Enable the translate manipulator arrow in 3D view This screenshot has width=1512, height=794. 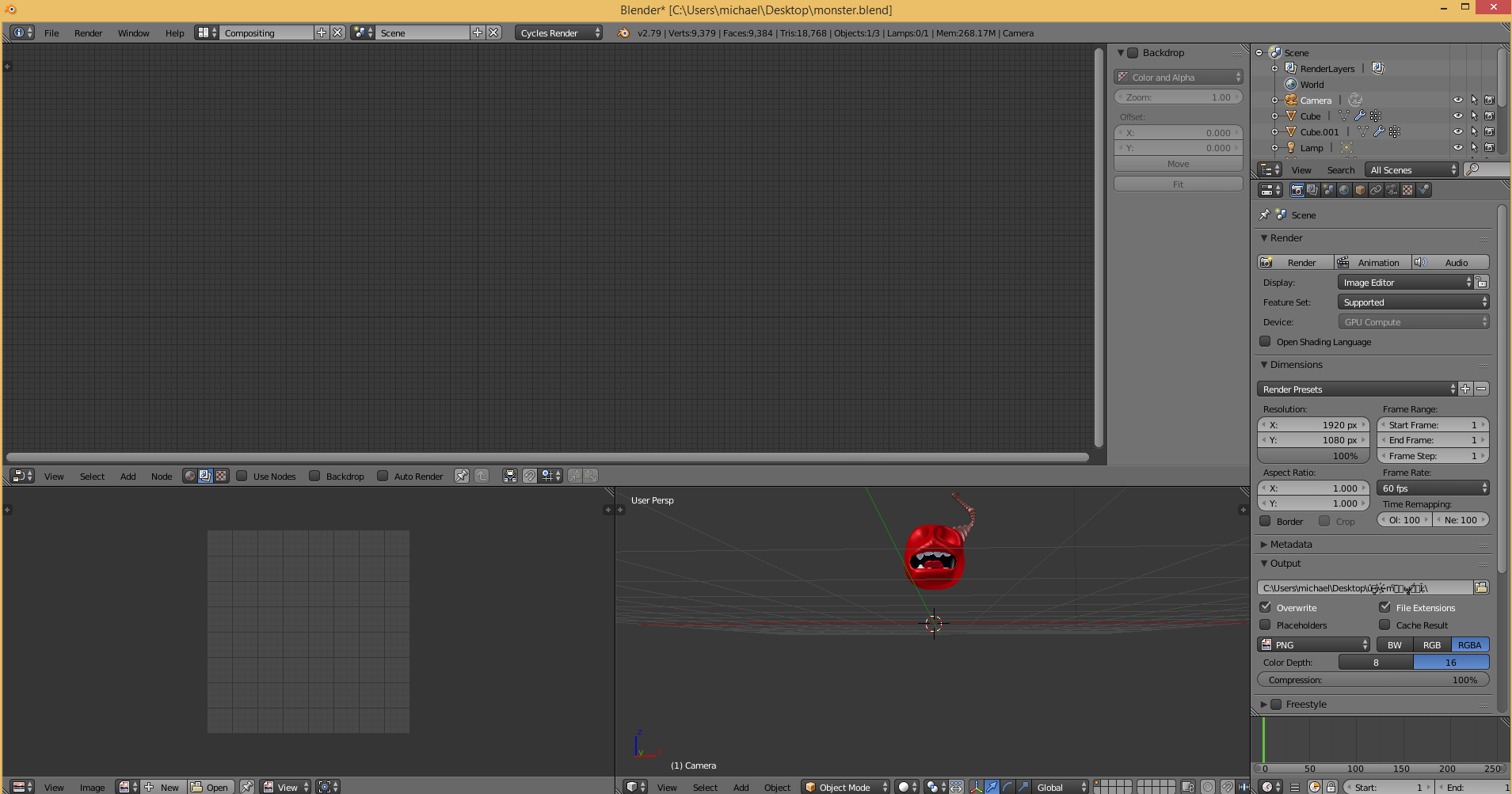[x=992, y=787]
